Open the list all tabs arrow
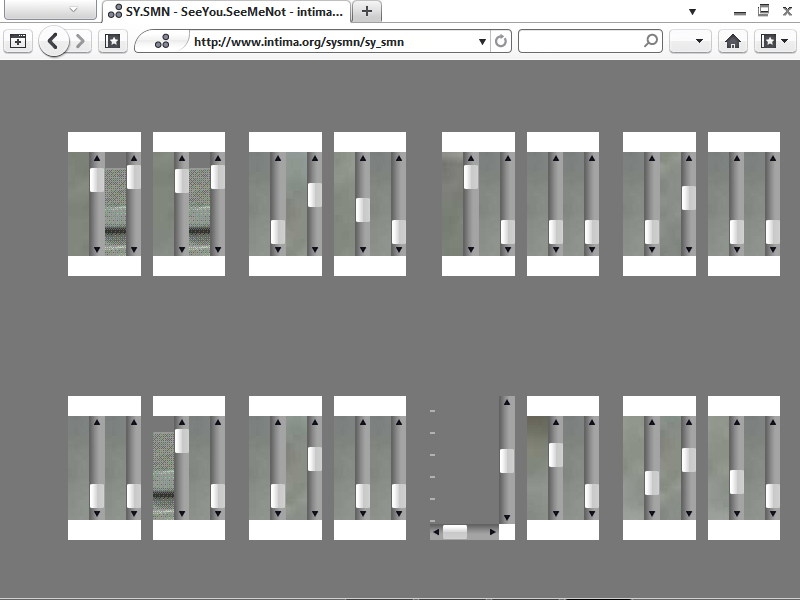 click(692, 11)
